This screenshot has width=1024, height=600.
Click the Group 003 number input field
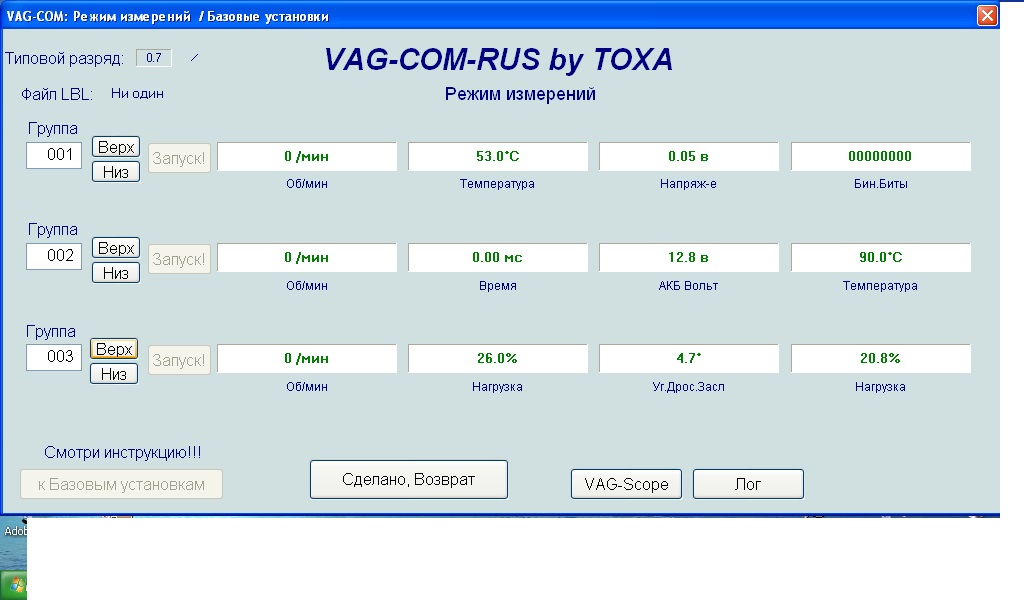(54, 357)
